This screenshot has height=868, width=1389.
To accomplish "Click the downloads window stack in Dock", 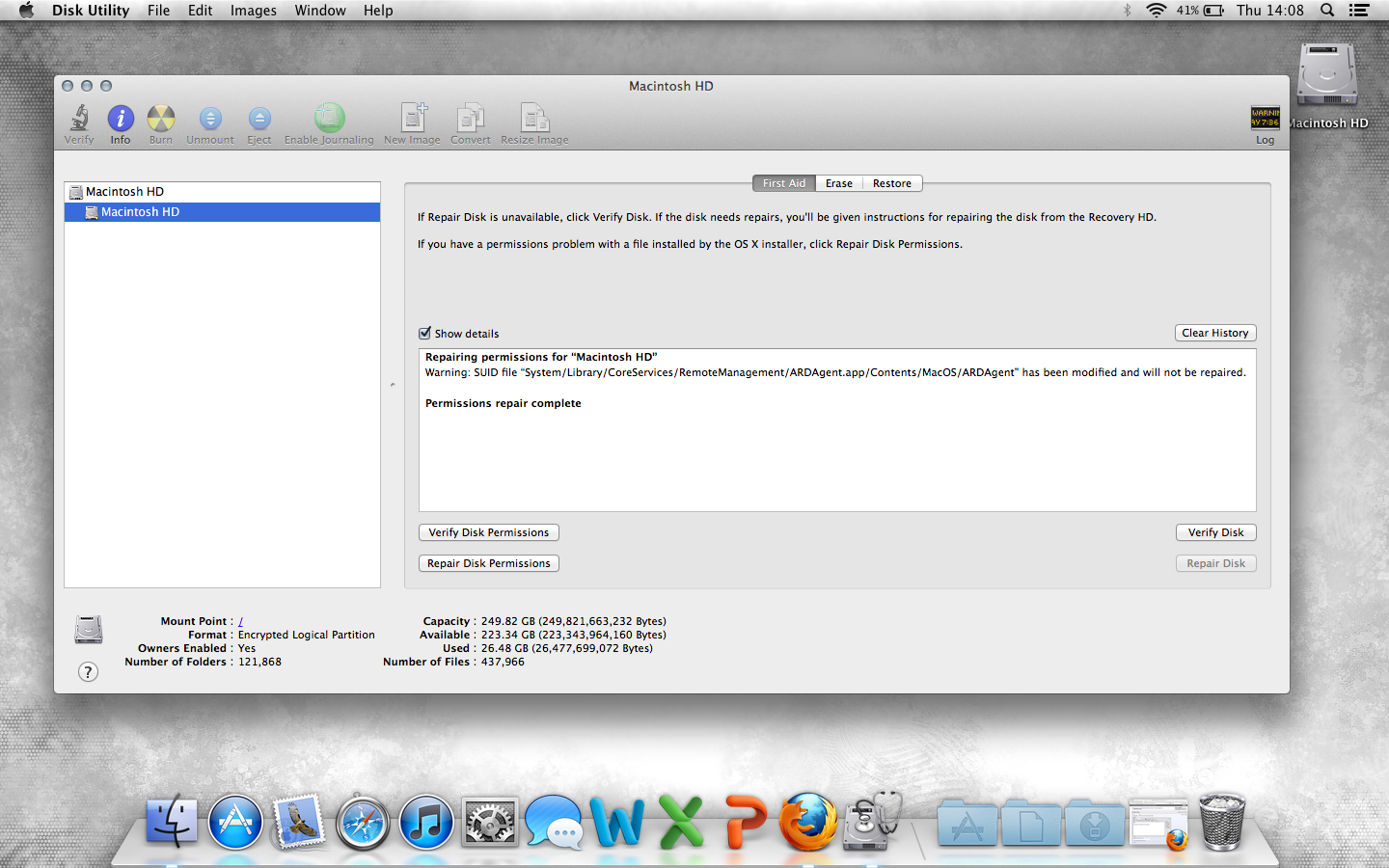I will [1158, 825].
